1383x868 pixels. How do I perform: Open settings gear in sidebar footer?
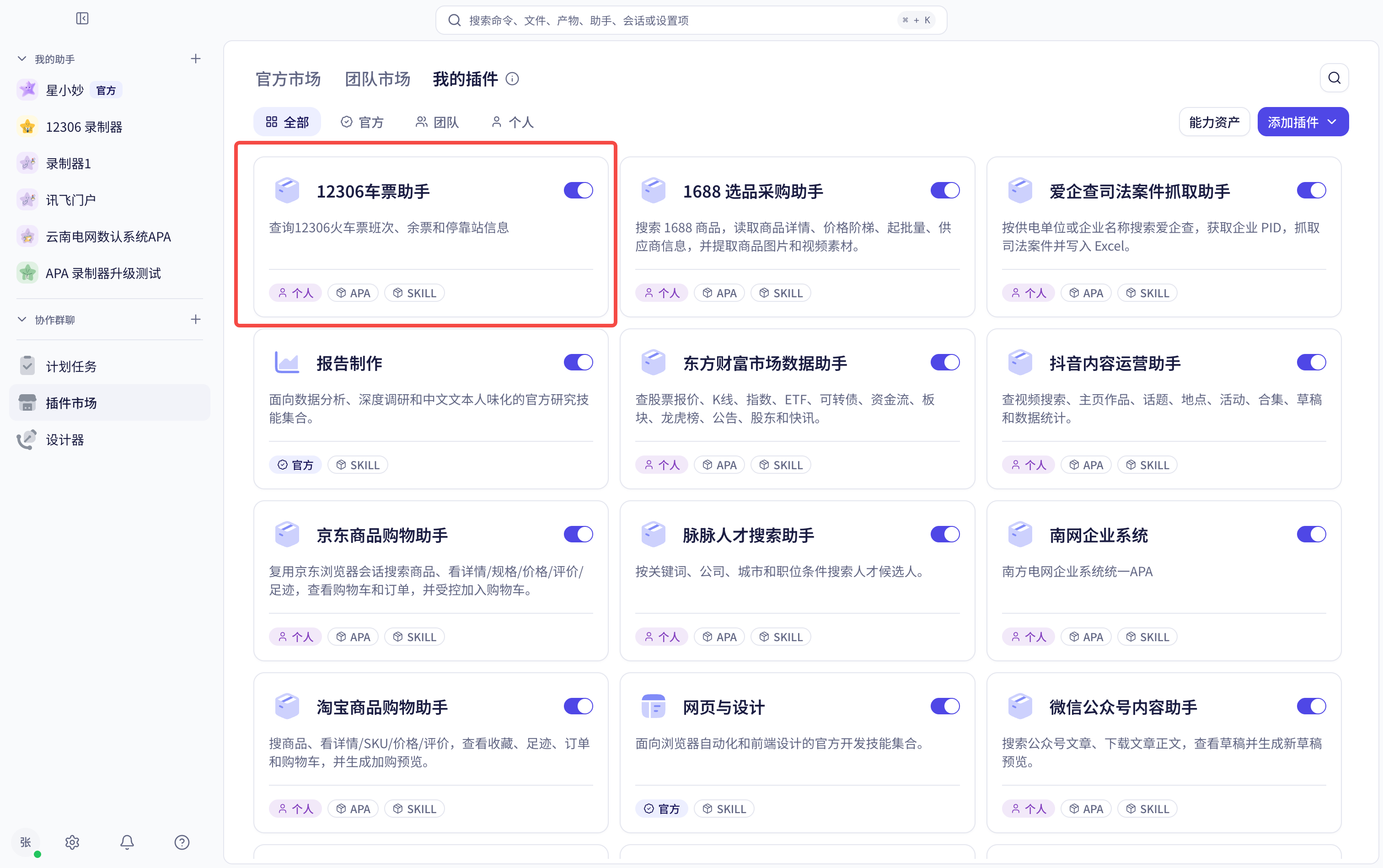coord(72,841)
